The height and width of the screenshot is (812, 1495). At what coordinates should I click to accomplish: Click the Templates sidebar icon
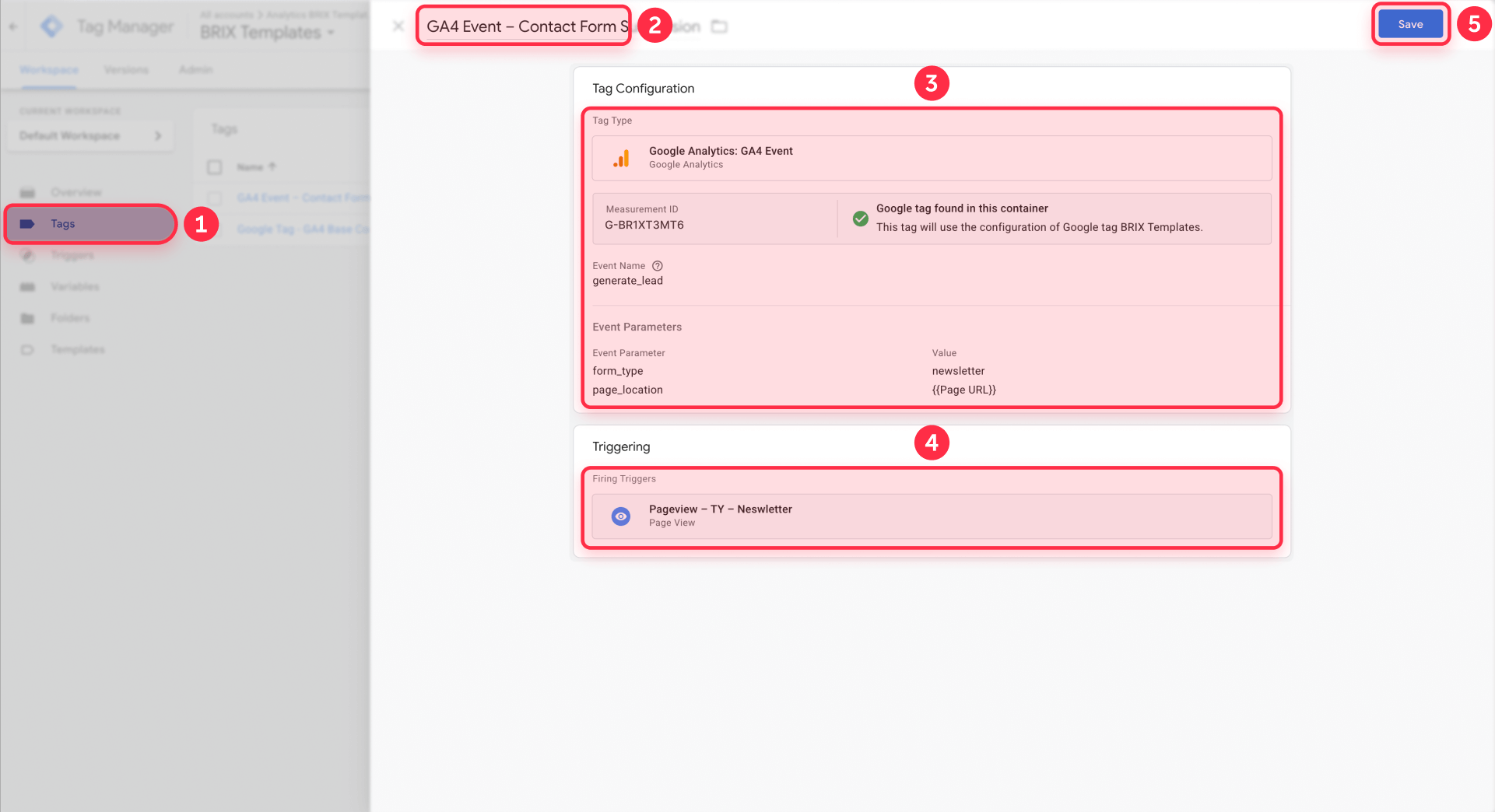point(27,350)
